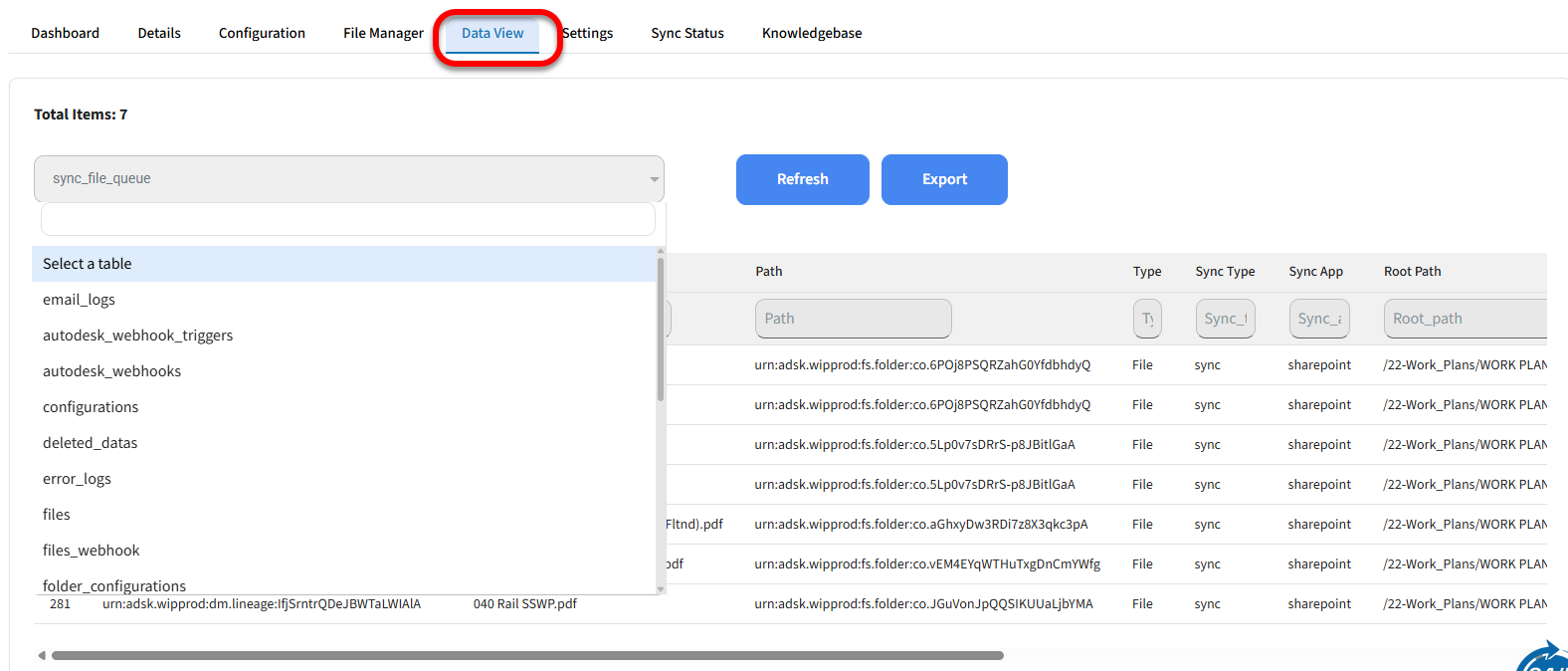This screenshot has width=1568, height=671.
Task: Click the Sync Type filter field
Action: tap(1225, 319)
